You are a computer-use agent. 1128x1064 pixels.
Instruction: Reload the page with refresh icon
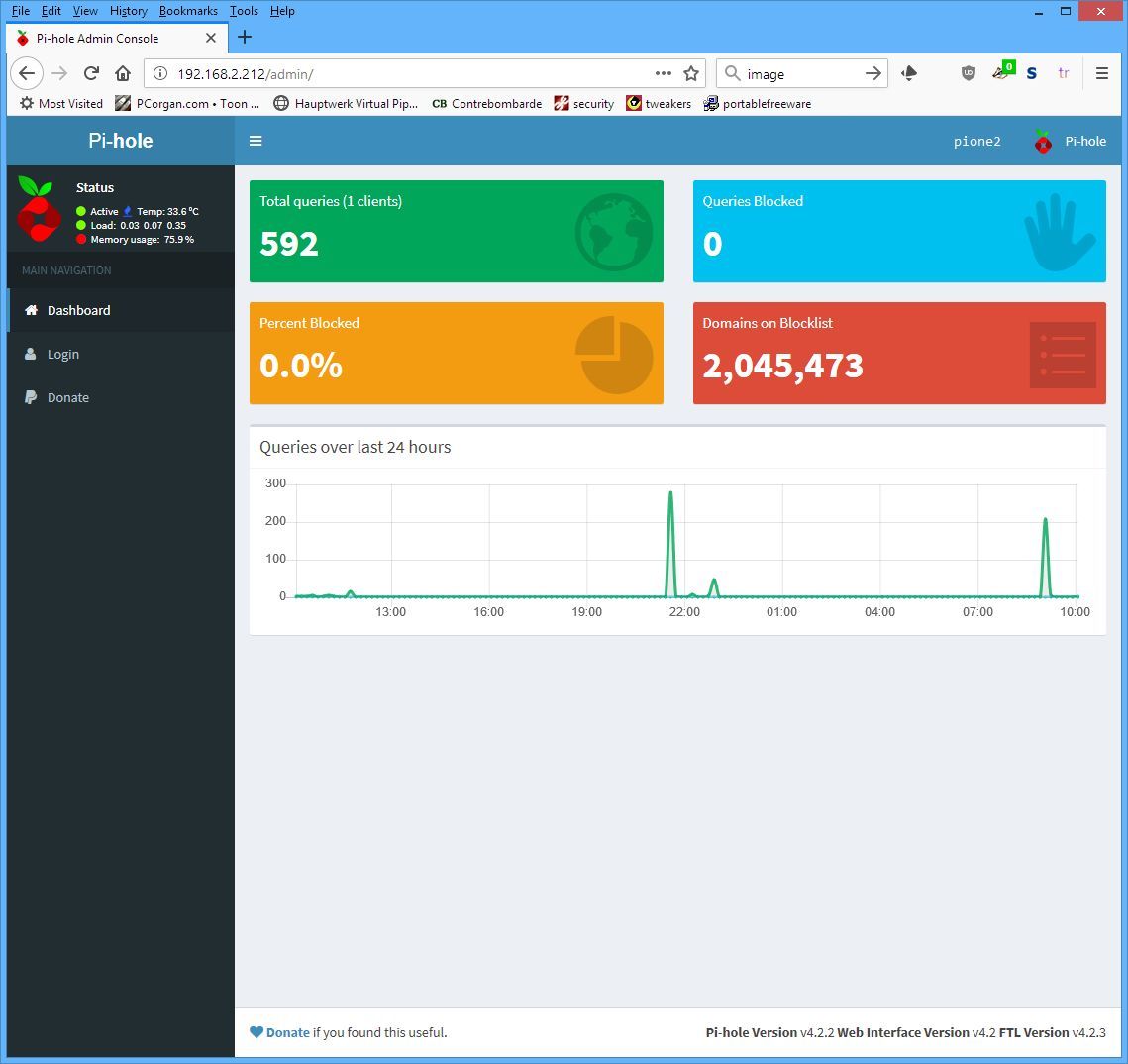pyautogui.click(x=91, y=73)
